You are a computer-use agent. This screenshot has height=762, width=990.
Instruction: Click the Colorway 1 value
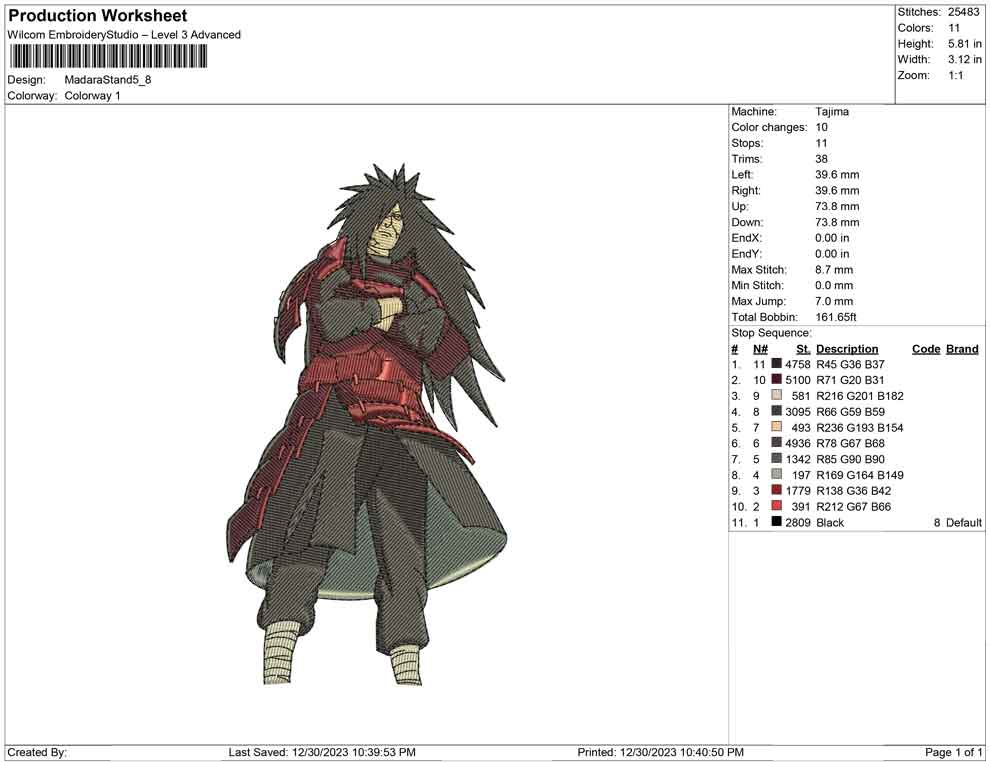(x=92, y=96)
